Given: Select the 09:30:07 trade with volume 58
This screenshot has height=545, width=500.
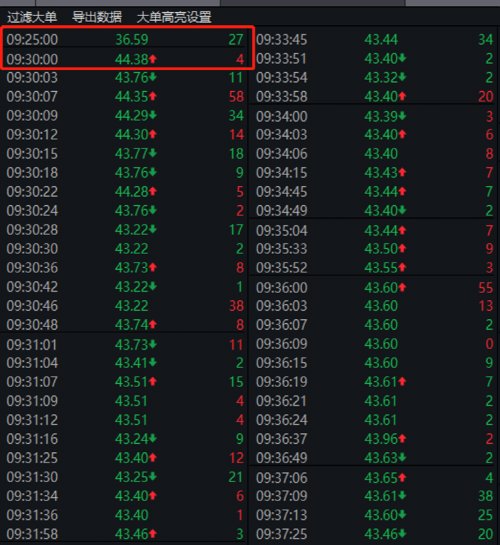Looking at the screenshot, I should pos(125,96).
